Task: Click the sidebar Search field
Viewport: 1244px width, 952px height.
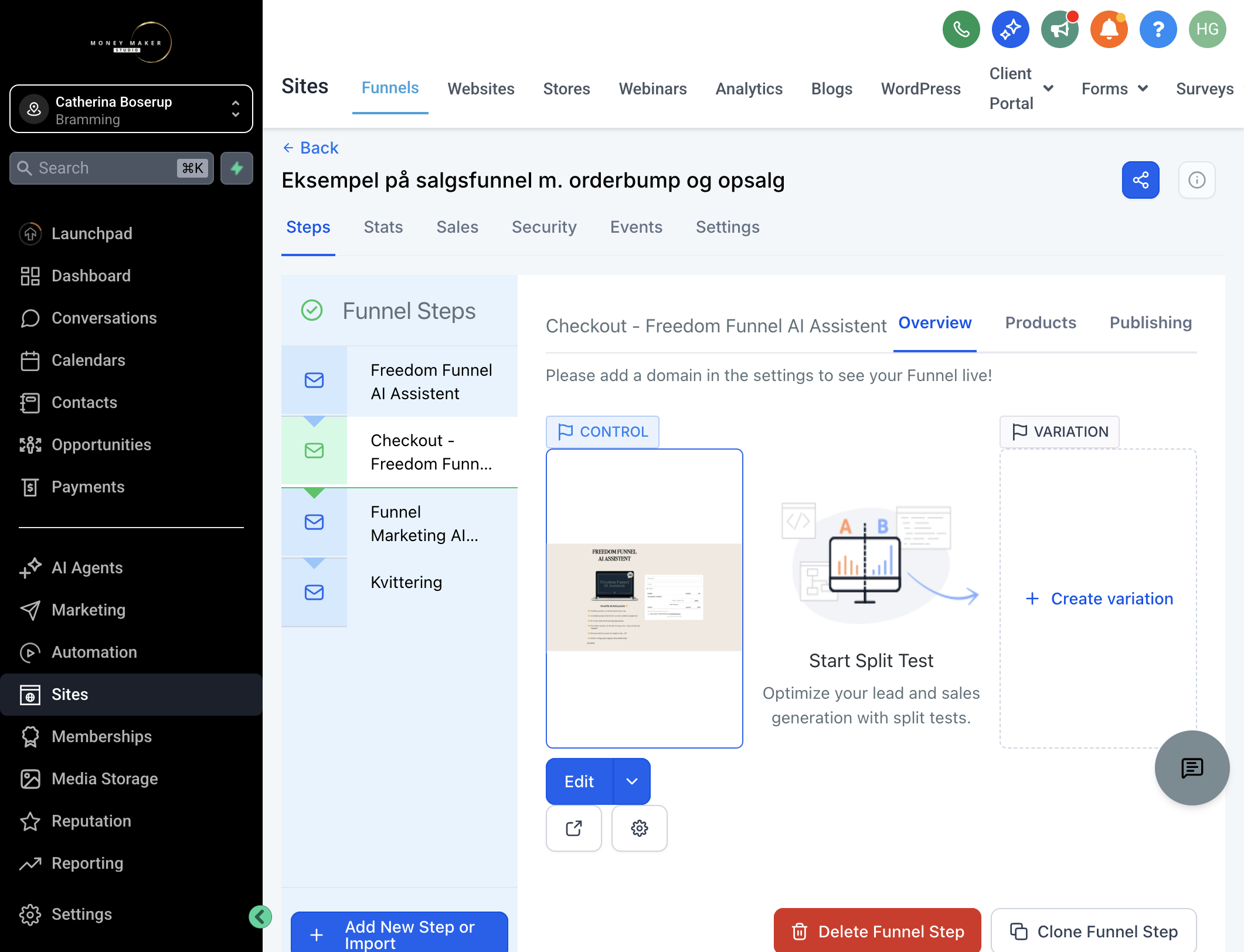Action: pyautogui.click(x=111, y=168)
